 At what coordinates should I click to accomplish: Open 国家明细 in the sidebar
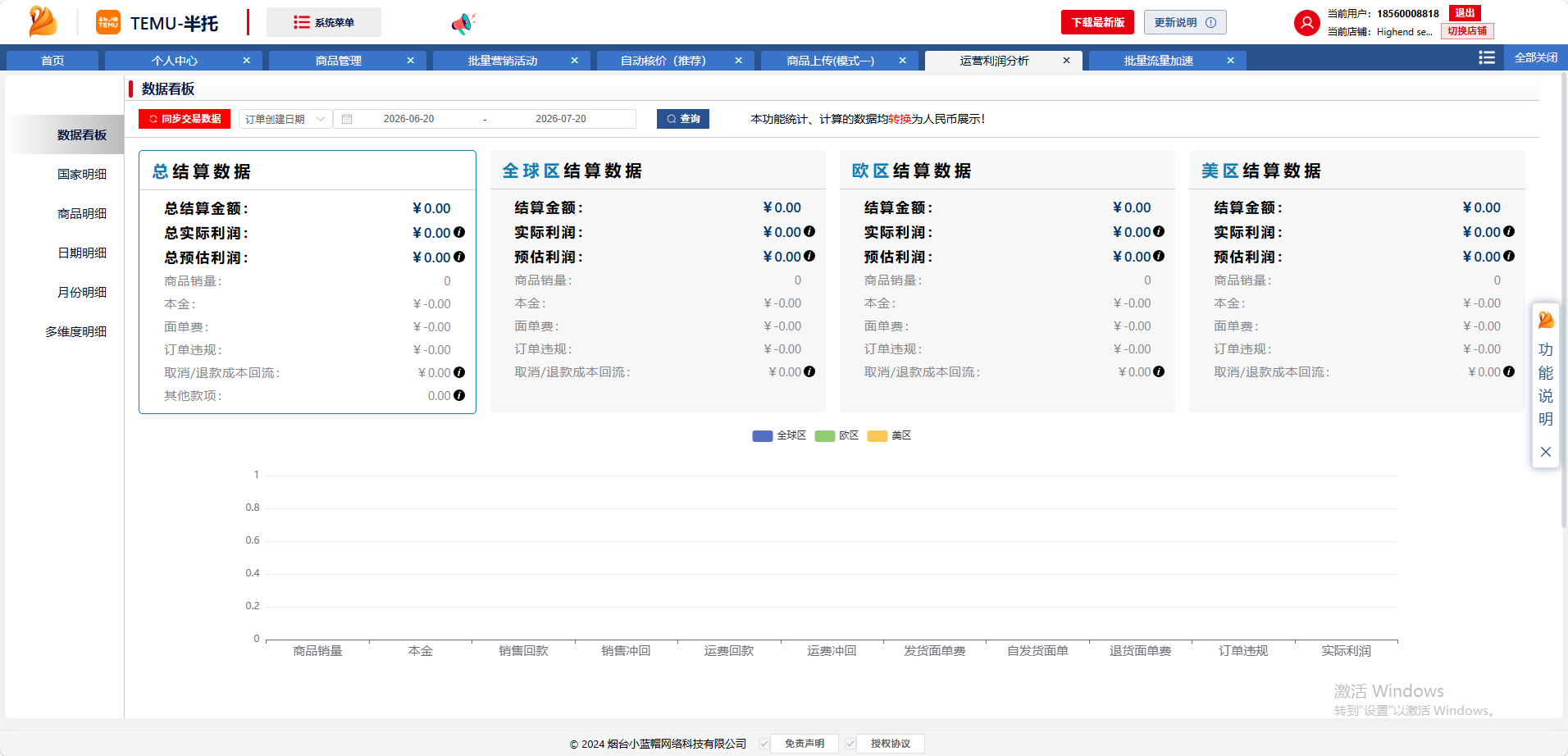pos(82,174)
